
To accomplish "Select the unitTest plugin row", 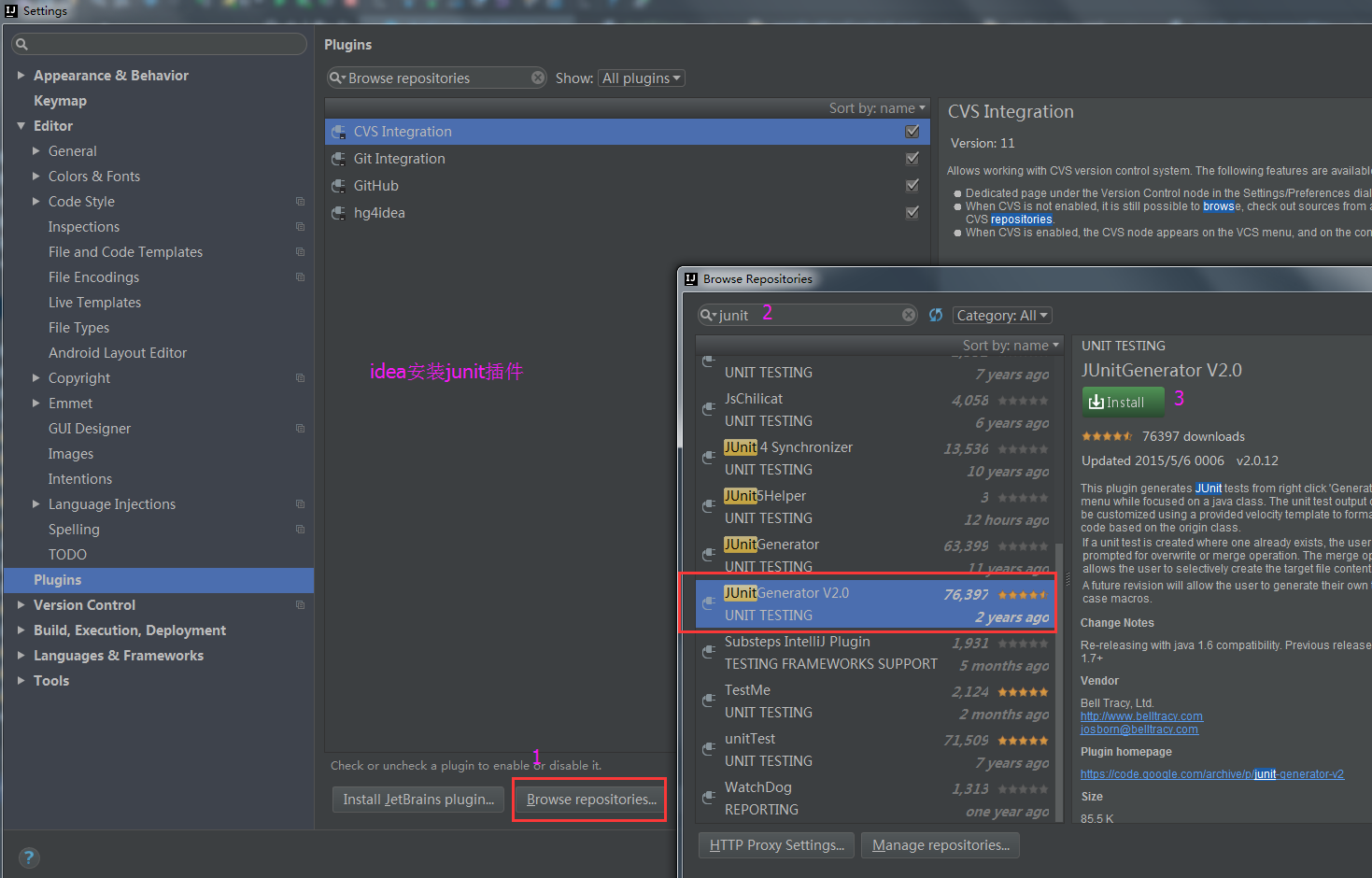I will [876, 750].
